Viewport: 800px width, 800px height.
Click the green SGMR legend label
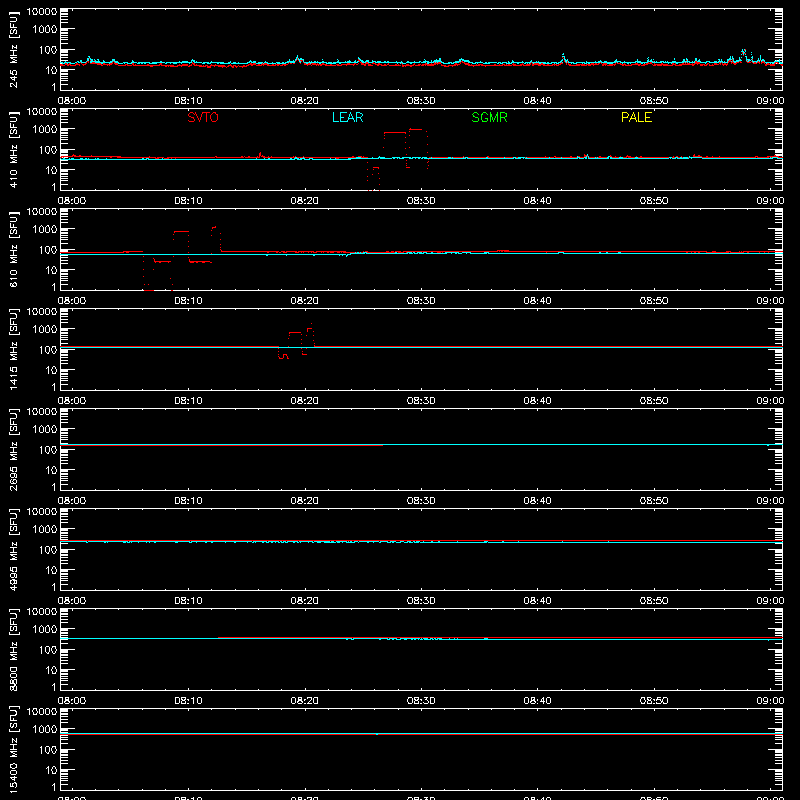pyautogui.click(x=489, y=117)
